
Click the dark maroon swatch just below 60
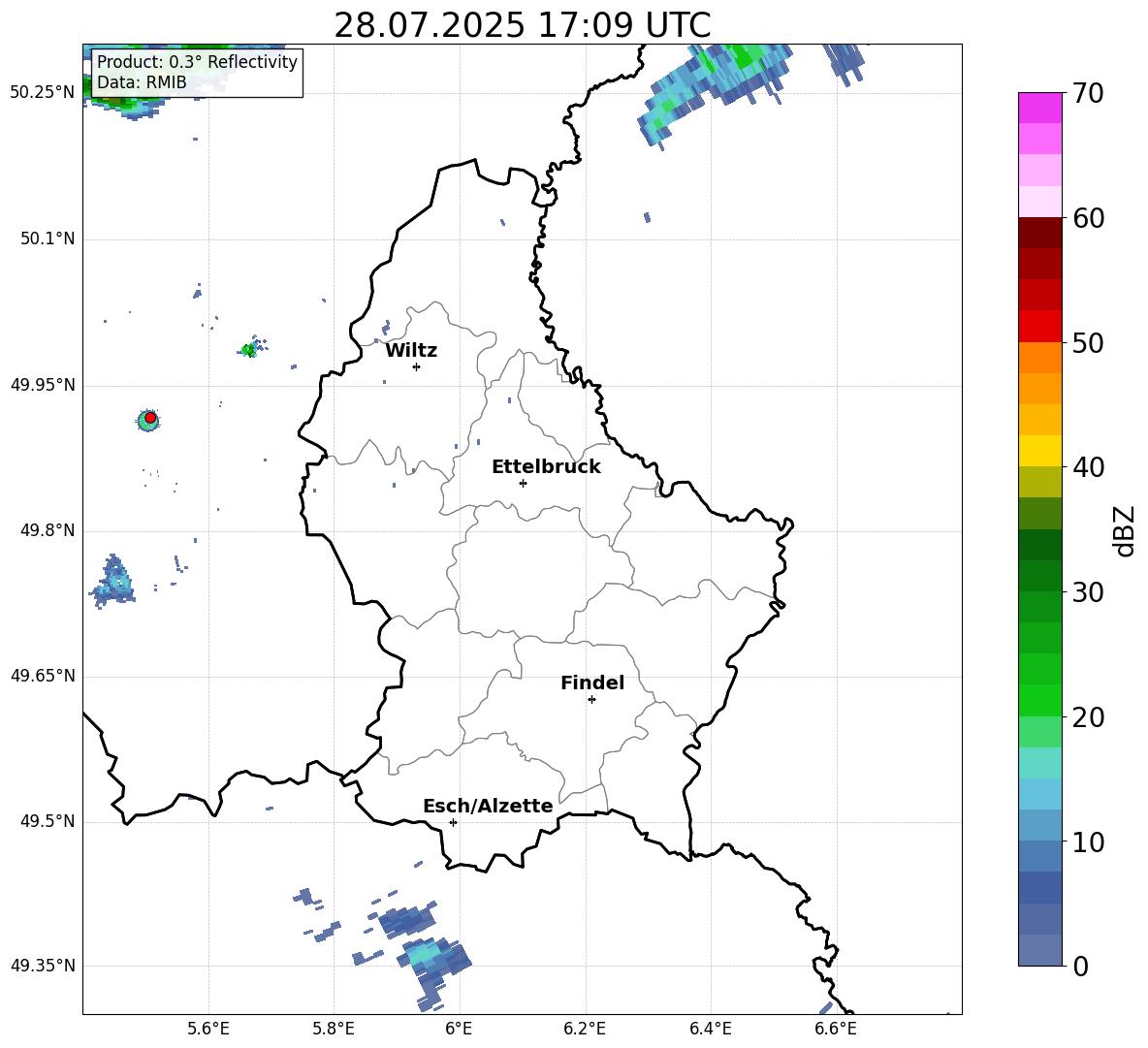(x=1039, y=233)
